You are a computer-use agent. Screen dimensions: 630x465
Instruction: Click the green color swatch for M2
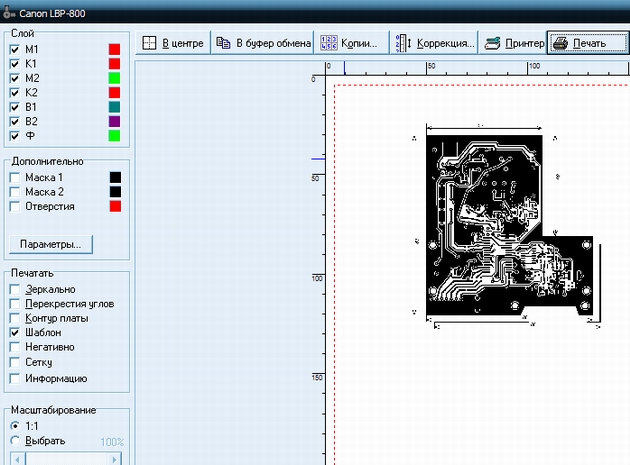(x=115, y=78)
